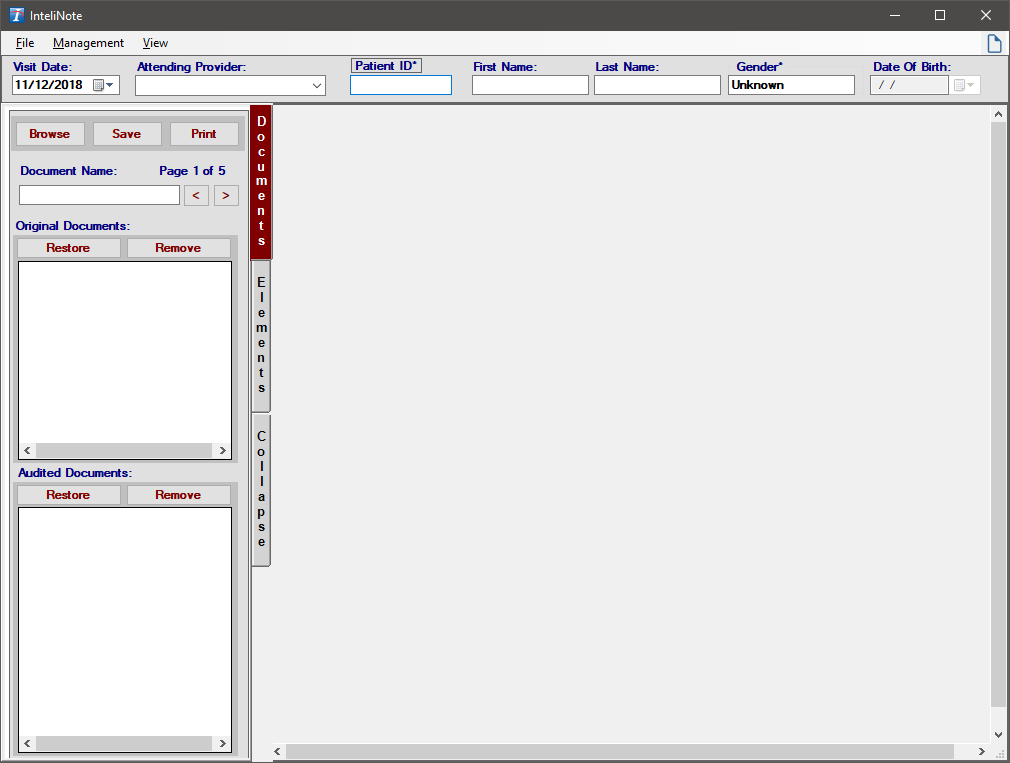Click main area horizontal scrollbar right arrow
Viewport: 1010px width, 763px height.
click(981, 751)
